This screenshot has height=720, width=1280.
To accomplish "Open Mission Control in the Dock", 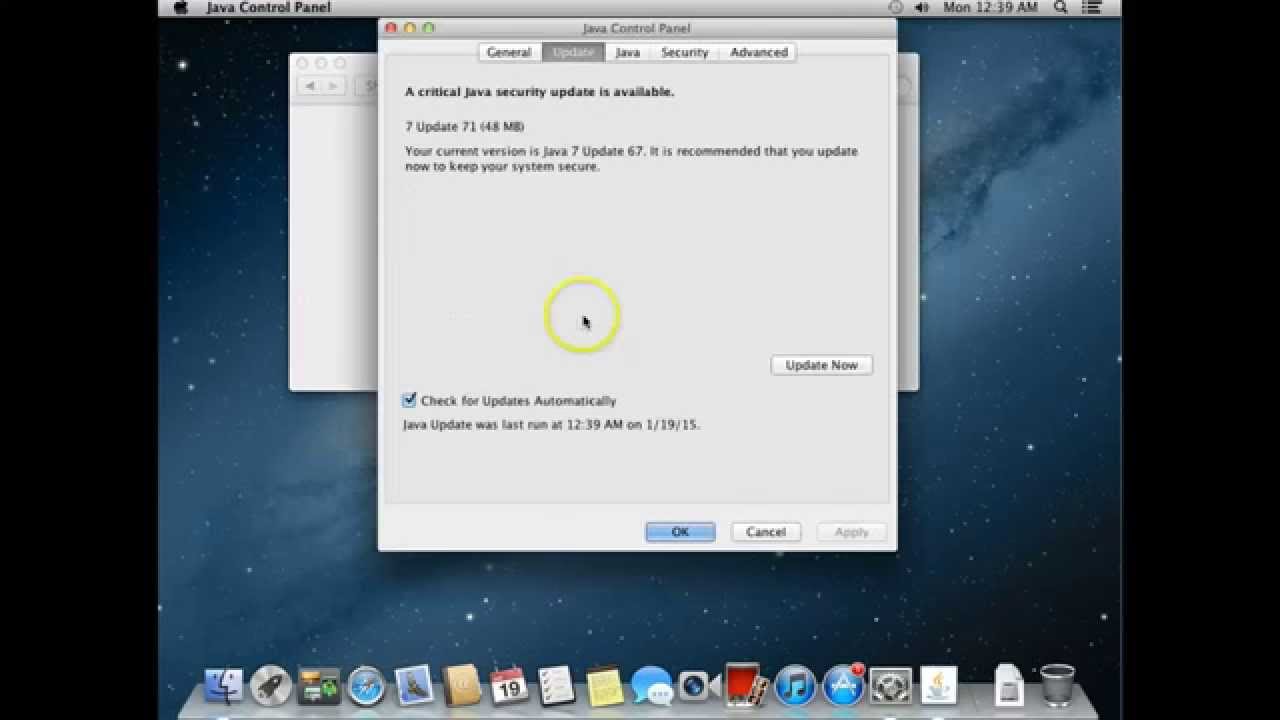I will [x=319, y=686].
